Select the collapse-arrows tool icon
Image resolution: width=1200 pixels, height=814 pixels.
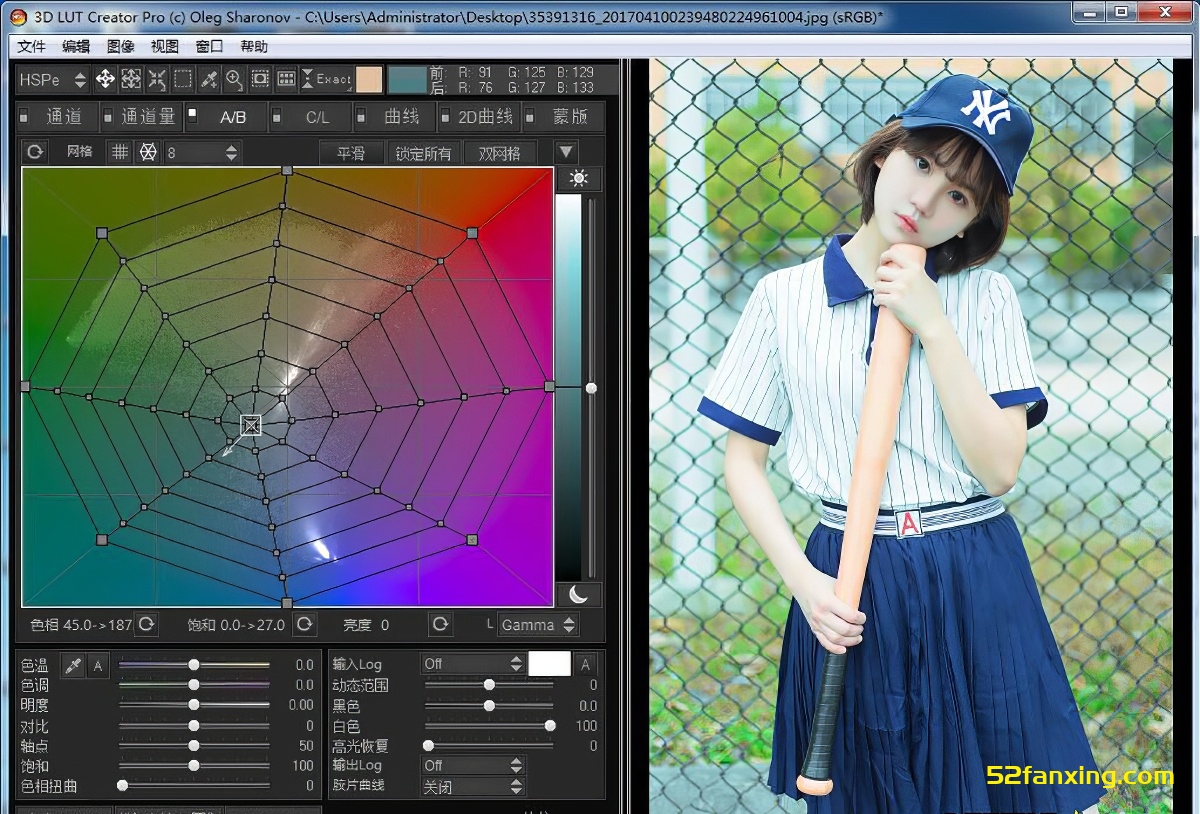tap(157, 79)
